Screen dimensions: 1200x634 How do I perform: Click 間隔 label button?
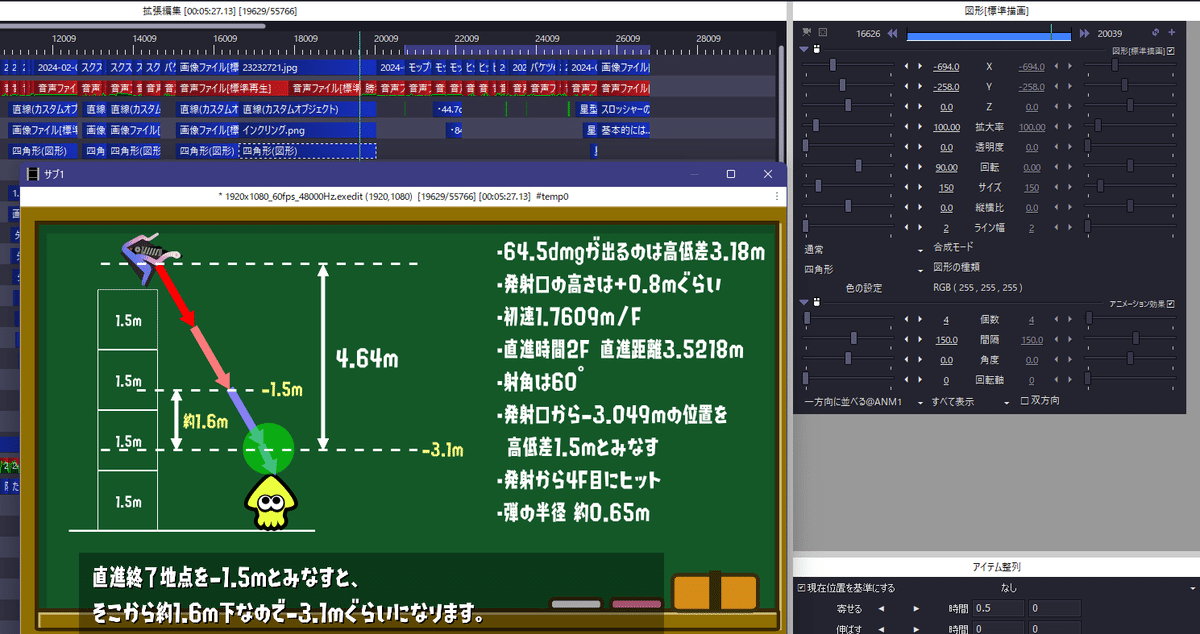click(989, 340)
